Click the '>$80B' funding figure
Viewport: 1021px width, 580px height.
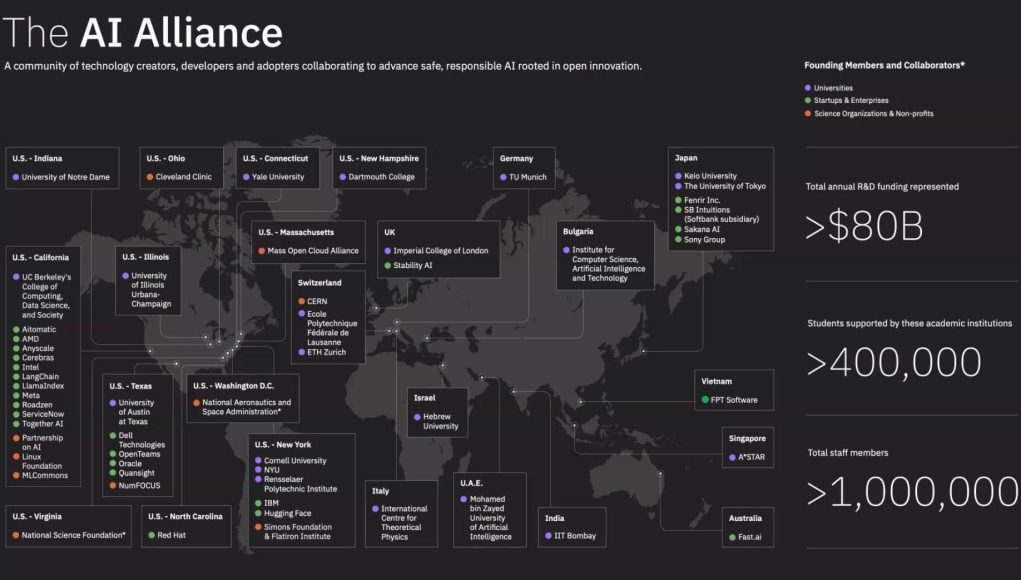tap(864, 227)
